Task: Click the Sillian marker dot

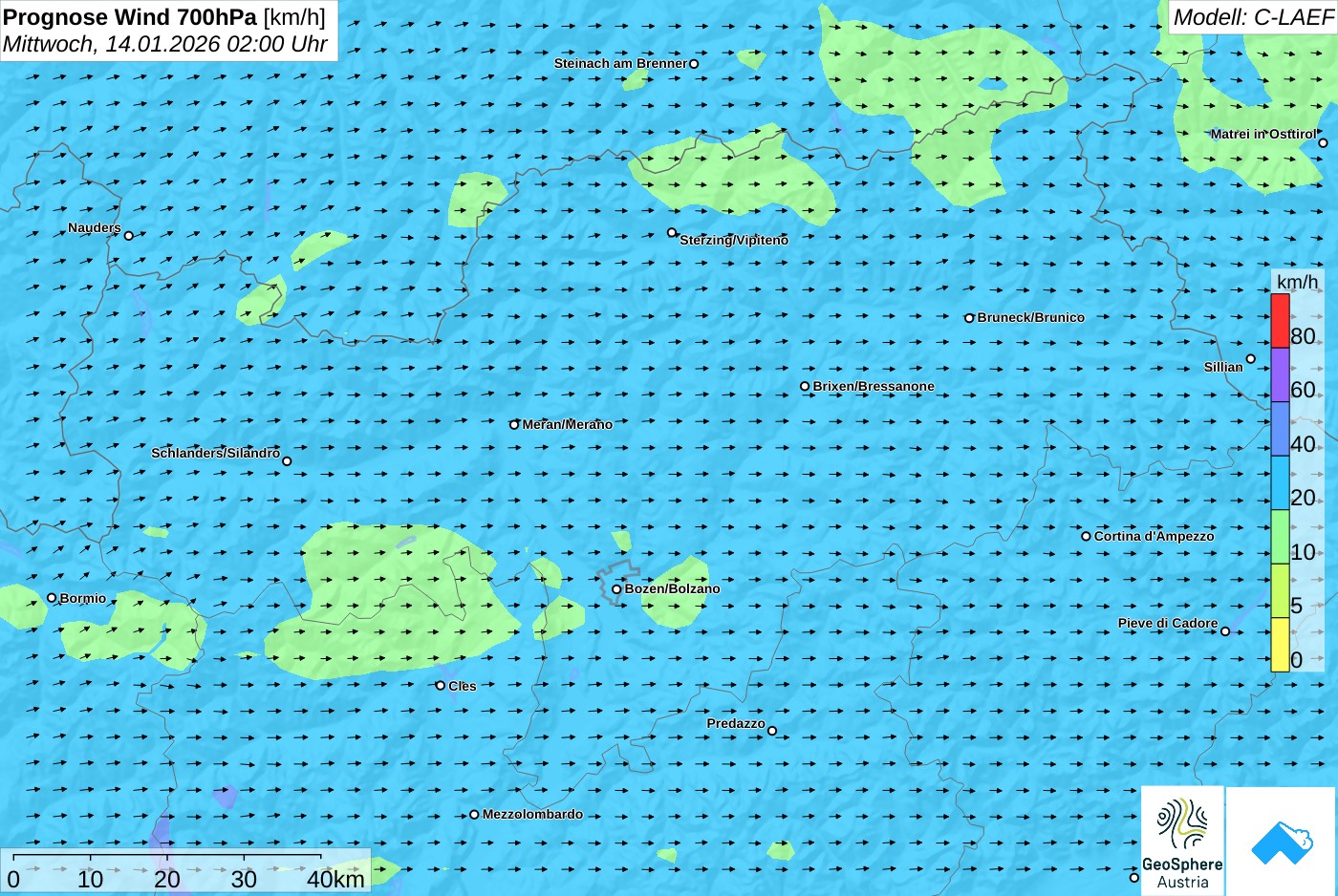Action: click(x=1250, y=359)
